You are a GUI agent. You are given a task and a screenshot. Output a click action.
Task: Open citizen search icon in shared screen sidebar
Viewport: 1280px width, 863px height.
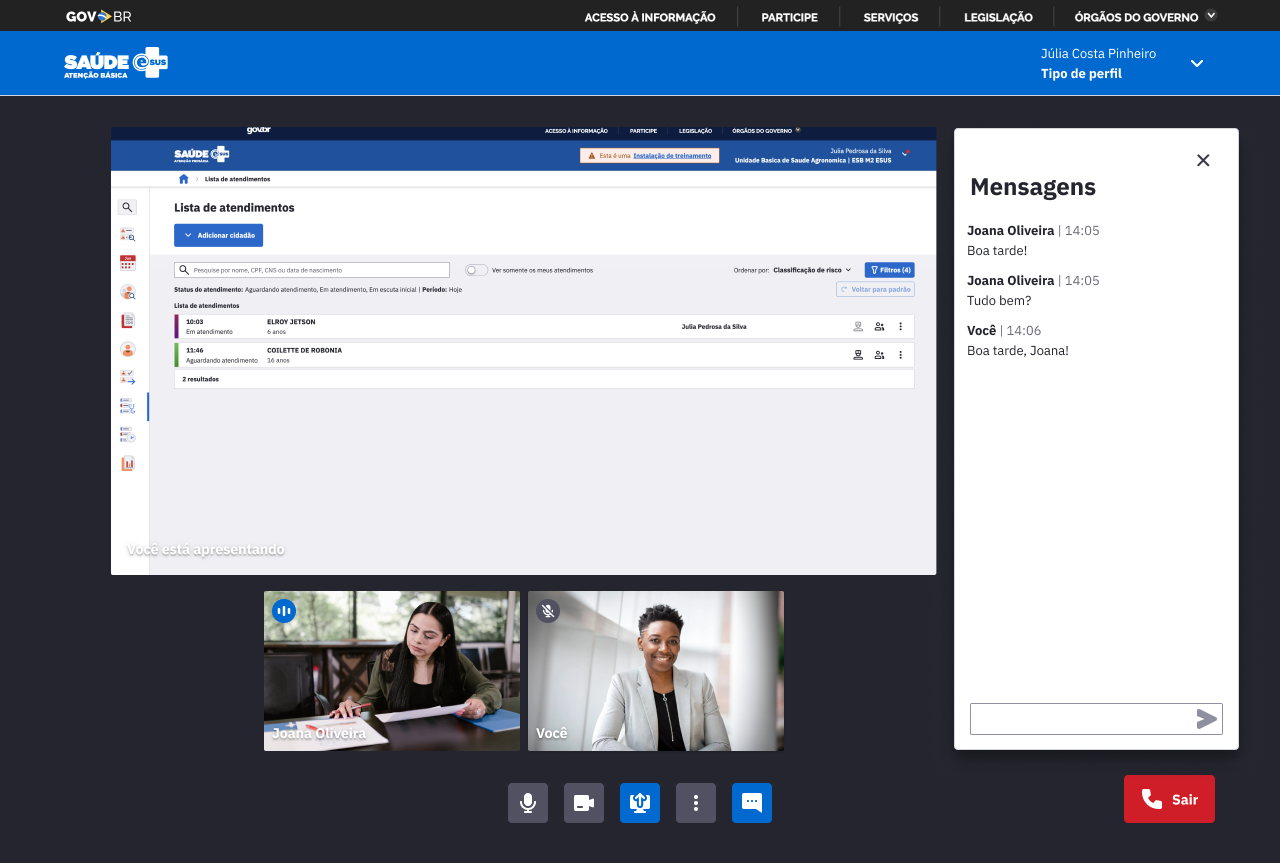[127, 235]
